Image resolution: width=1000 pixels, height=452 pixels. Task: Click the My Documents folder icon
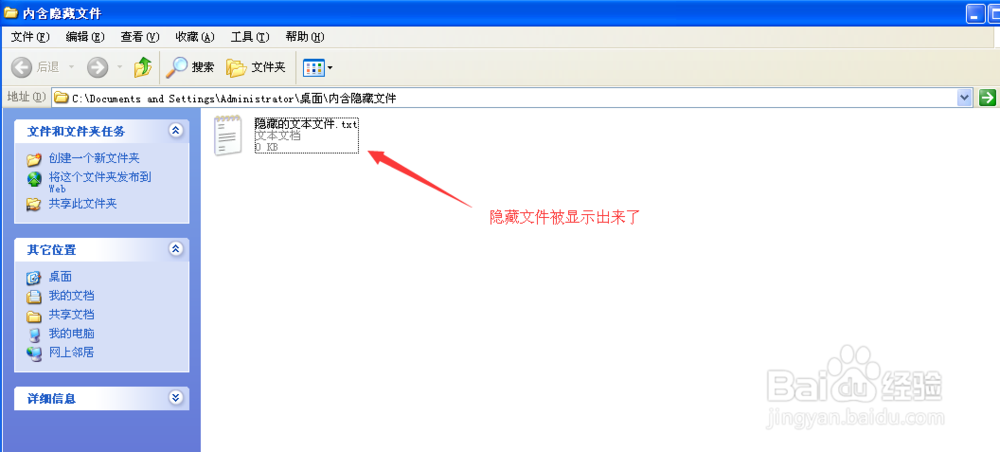34,297
